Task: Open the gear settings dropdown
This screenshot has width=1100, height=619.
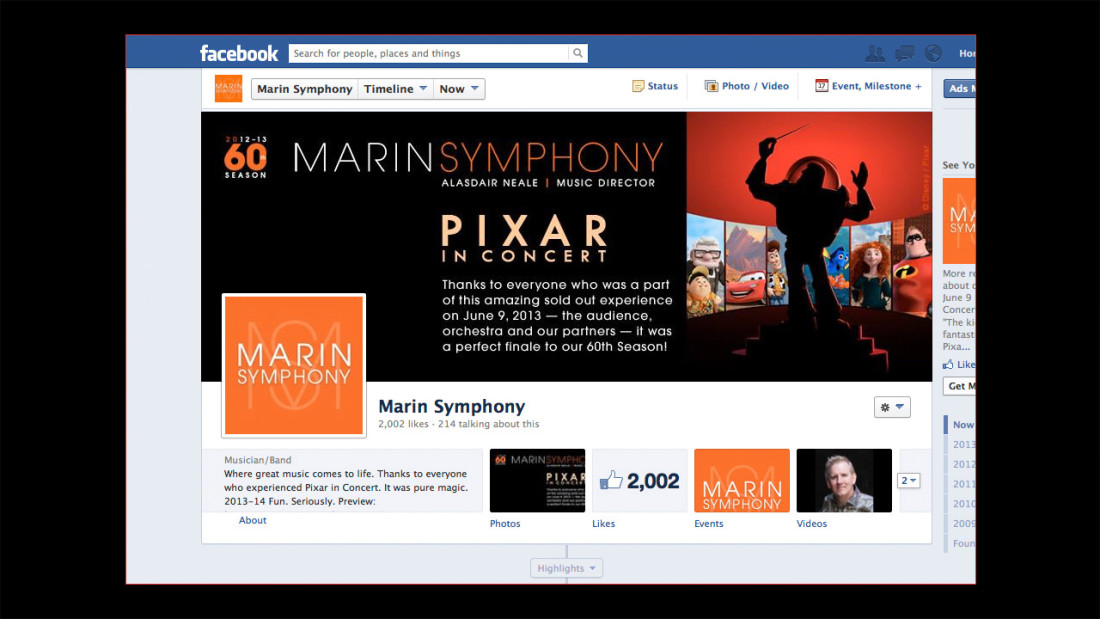Action: 892,407
